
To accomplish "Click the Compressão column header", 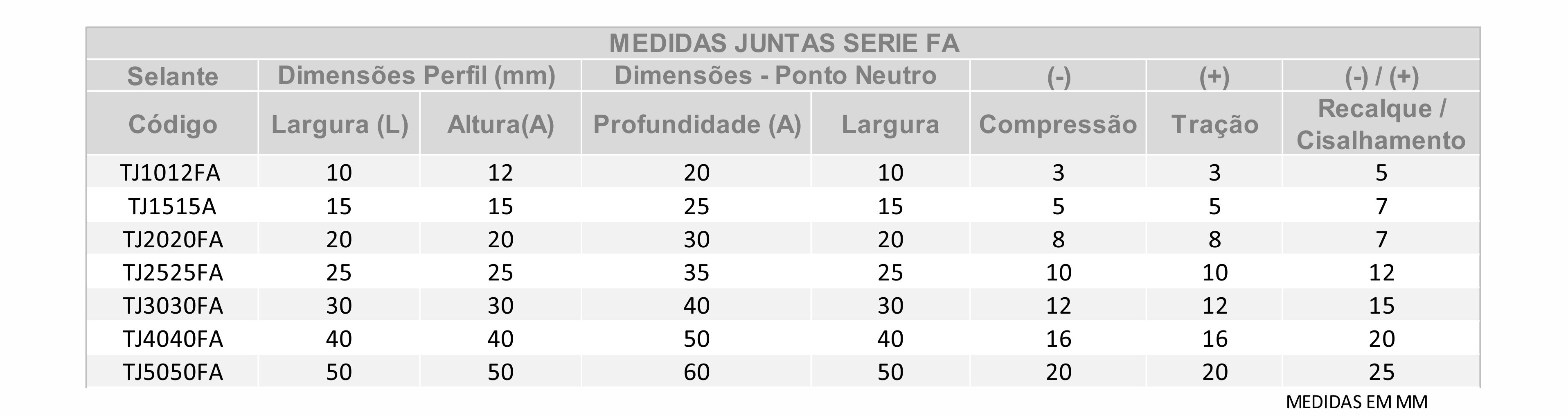I will pos(1058,124).
